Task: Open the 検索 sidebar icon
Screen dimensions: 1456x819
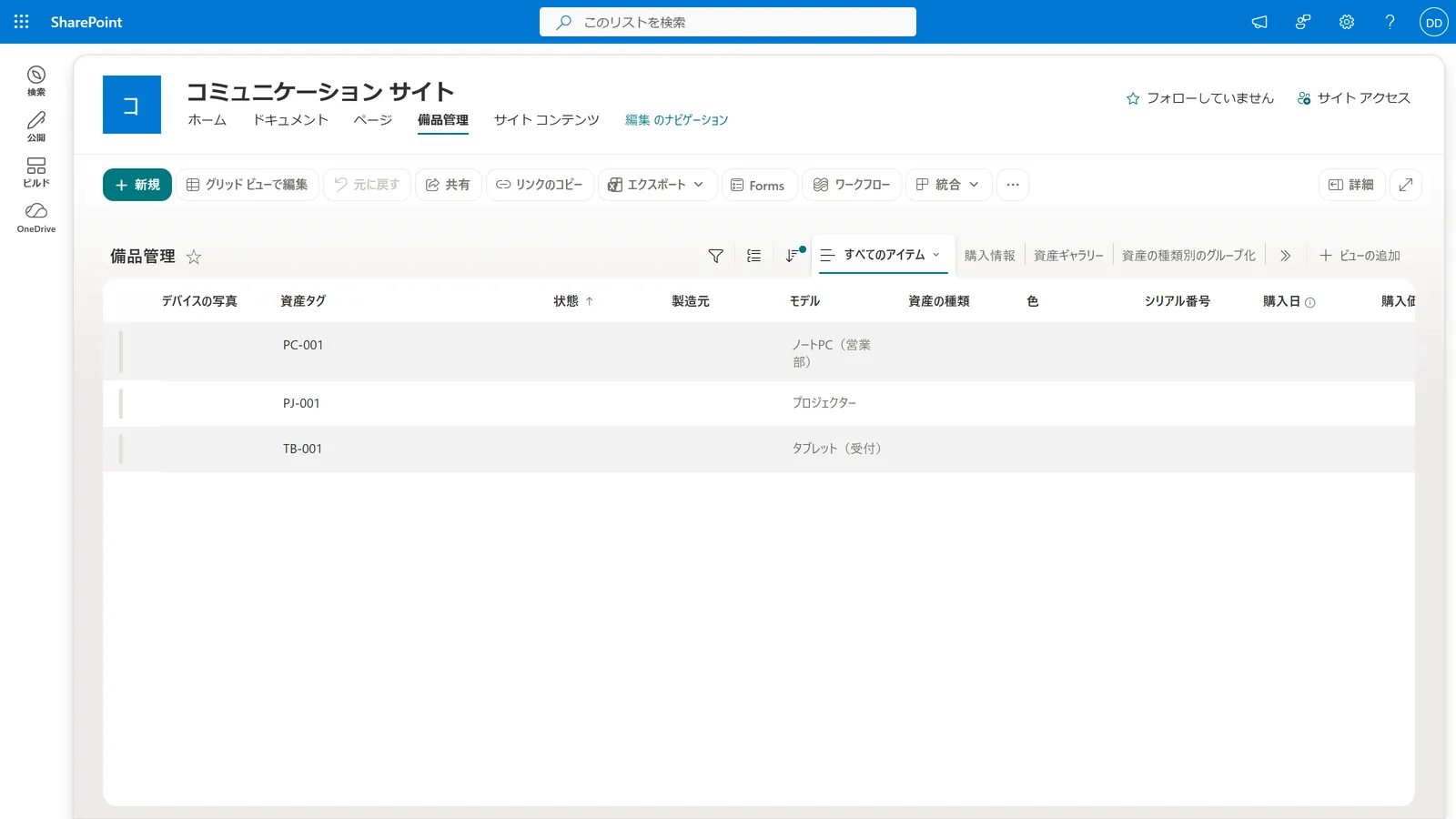Action: pos(36,80)
